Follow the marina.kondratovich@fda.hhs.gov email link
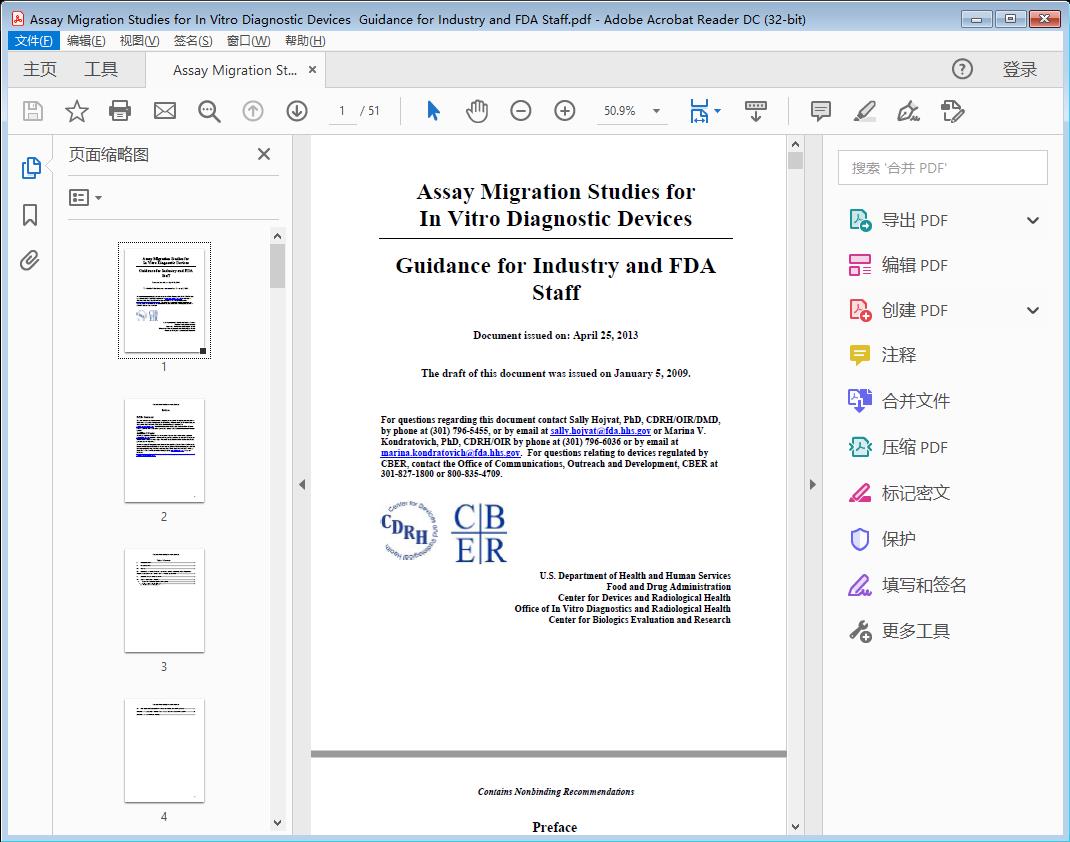 pyautogui.click(x=450, y=453)
